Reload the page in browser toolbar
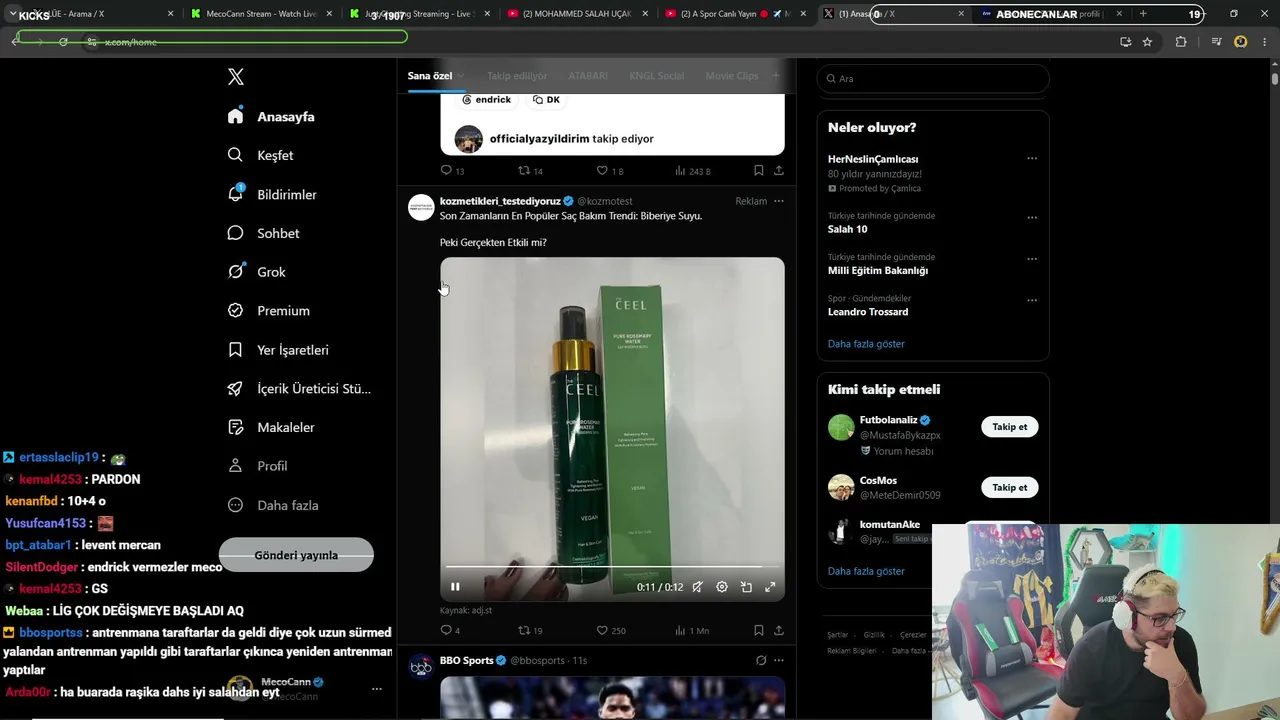Image resolution: width=1280 pixels, height=720 pixels. point(63,41)
